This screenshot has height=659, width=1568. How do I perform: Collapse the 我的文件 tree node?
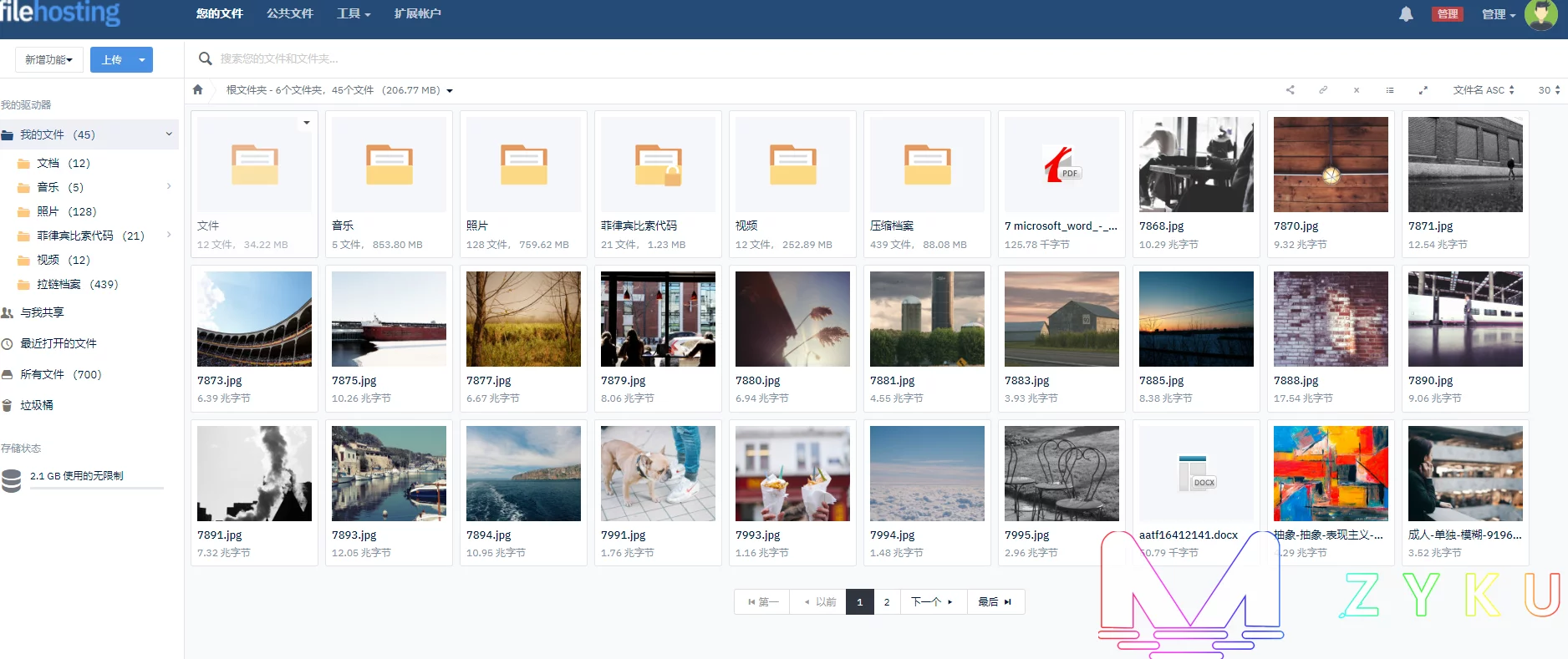(169, 134)
